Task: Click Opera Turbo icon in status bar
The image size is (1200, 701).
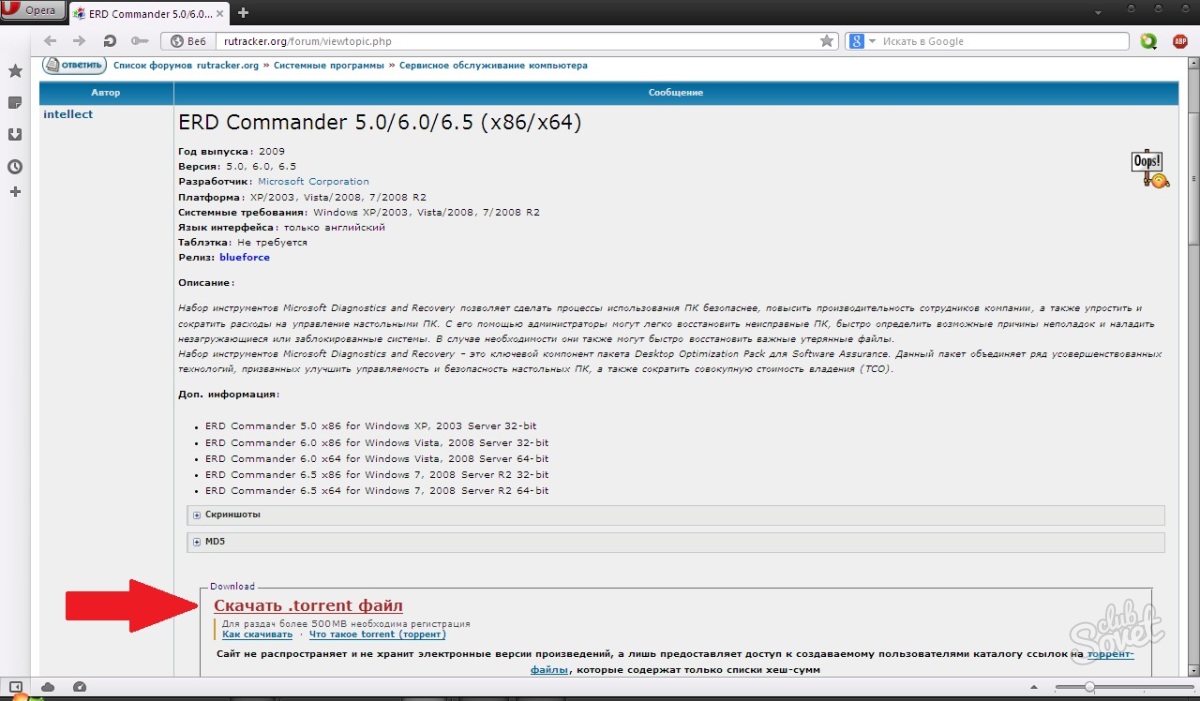Action: [79, 687]
